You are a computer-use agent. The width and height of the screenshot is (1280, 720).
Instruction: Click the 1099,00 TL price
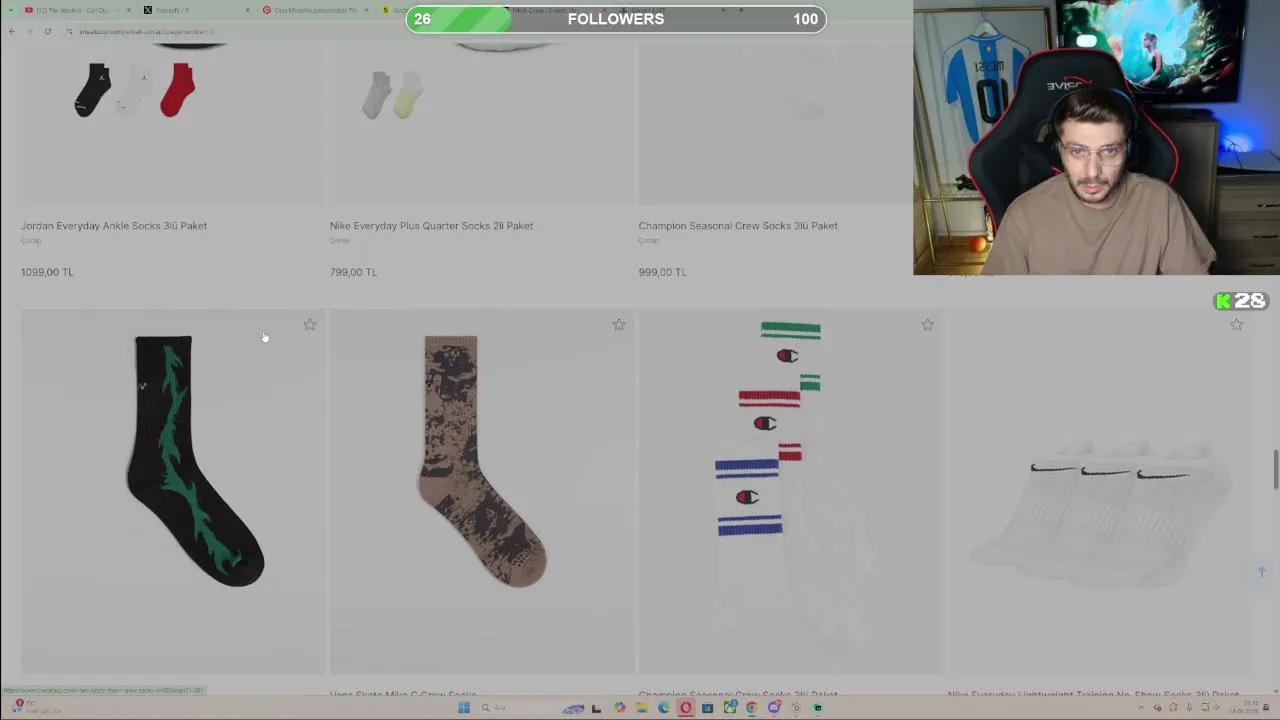47,272
